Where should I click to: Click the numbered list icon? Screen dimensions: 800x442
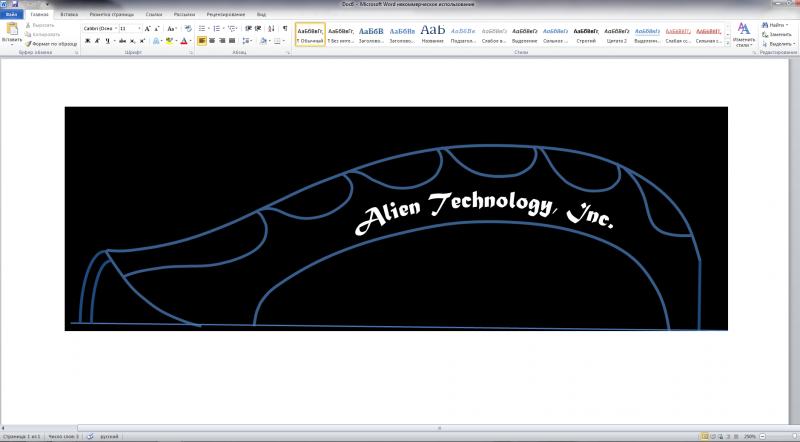(x=216, y=29)
